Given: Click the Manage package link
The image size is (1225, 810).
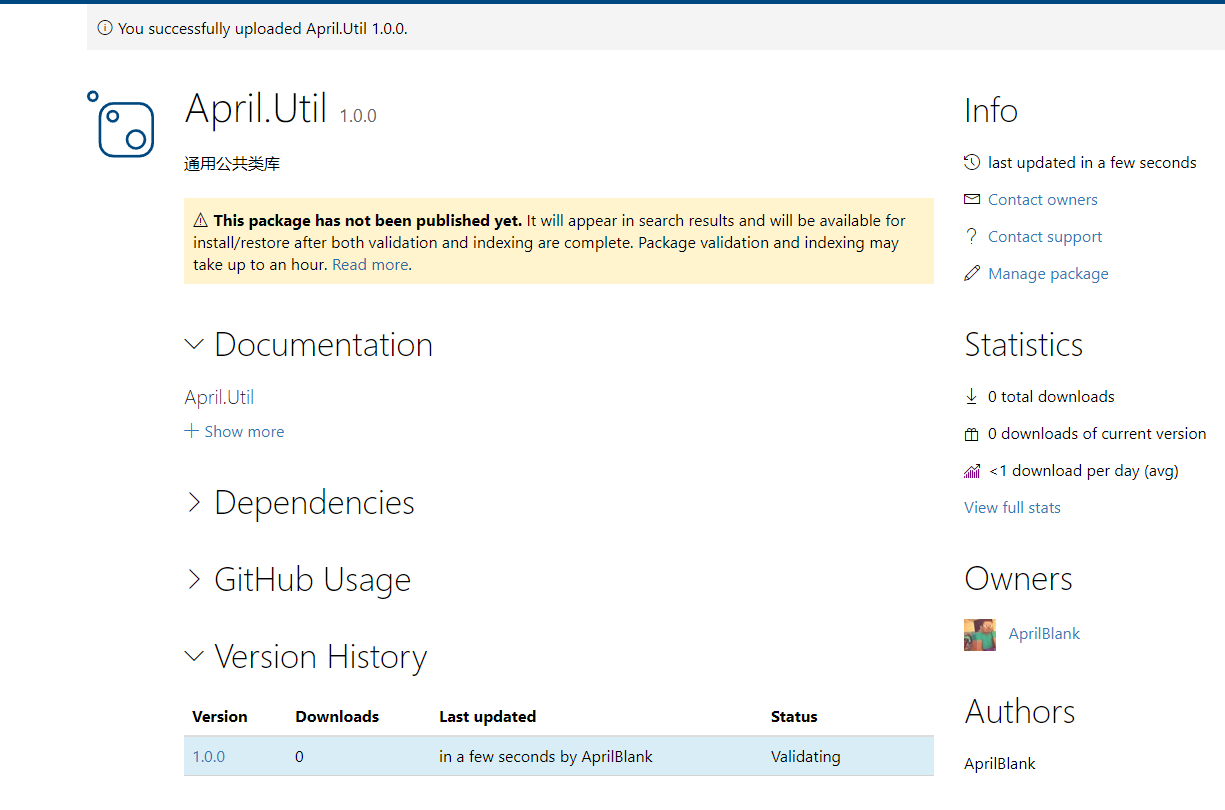Looking at the screenshot, I should 1048,273.
